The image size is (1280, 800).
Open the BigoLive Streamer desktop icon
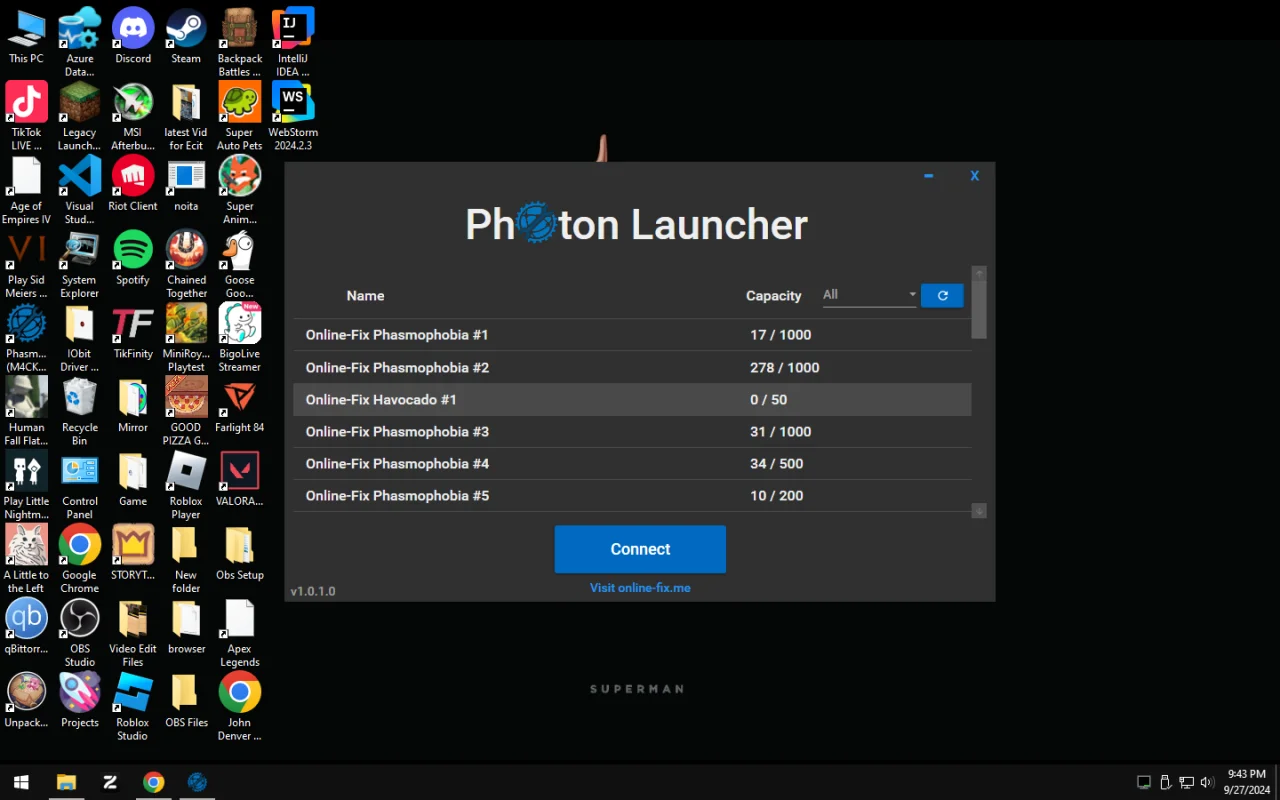240,338
